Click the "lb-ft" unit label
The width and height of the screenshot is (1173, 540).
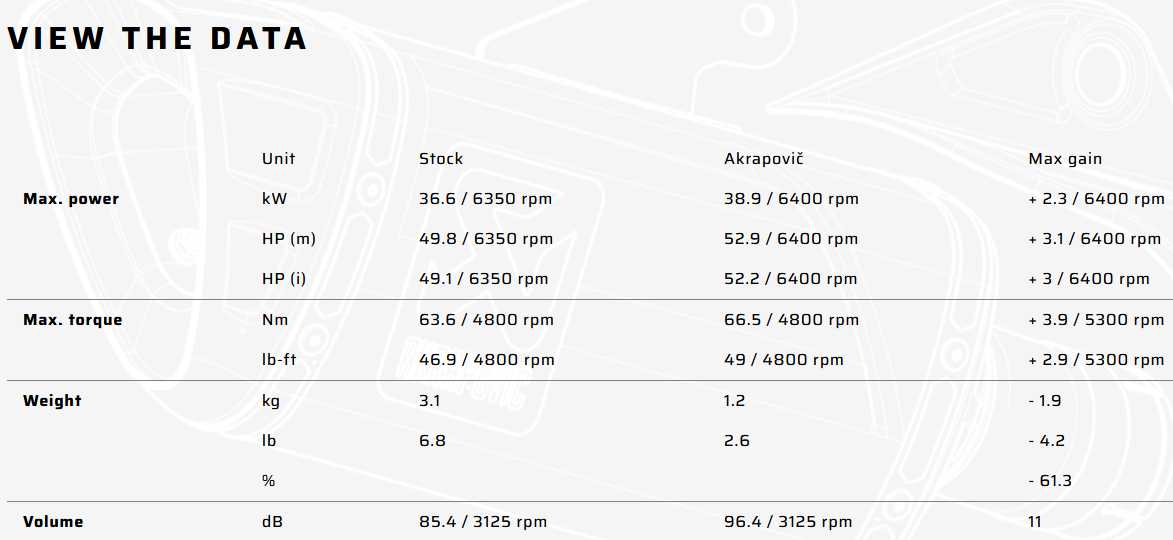coord(279,360)
